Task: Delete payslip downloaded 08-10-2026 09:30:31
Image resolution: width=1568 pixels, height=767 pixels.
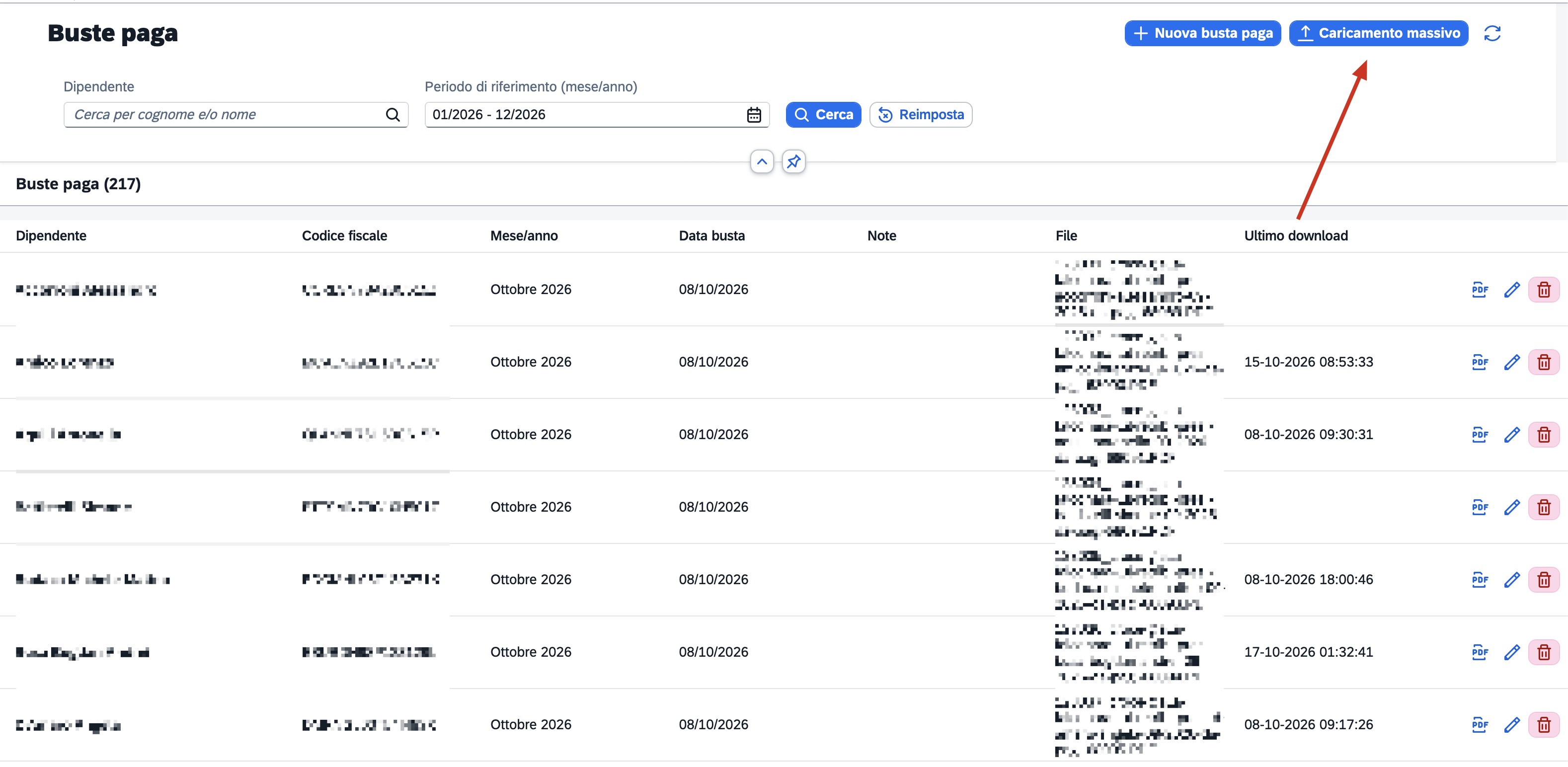Action: pyautogui.click(x=1544, y=435)
